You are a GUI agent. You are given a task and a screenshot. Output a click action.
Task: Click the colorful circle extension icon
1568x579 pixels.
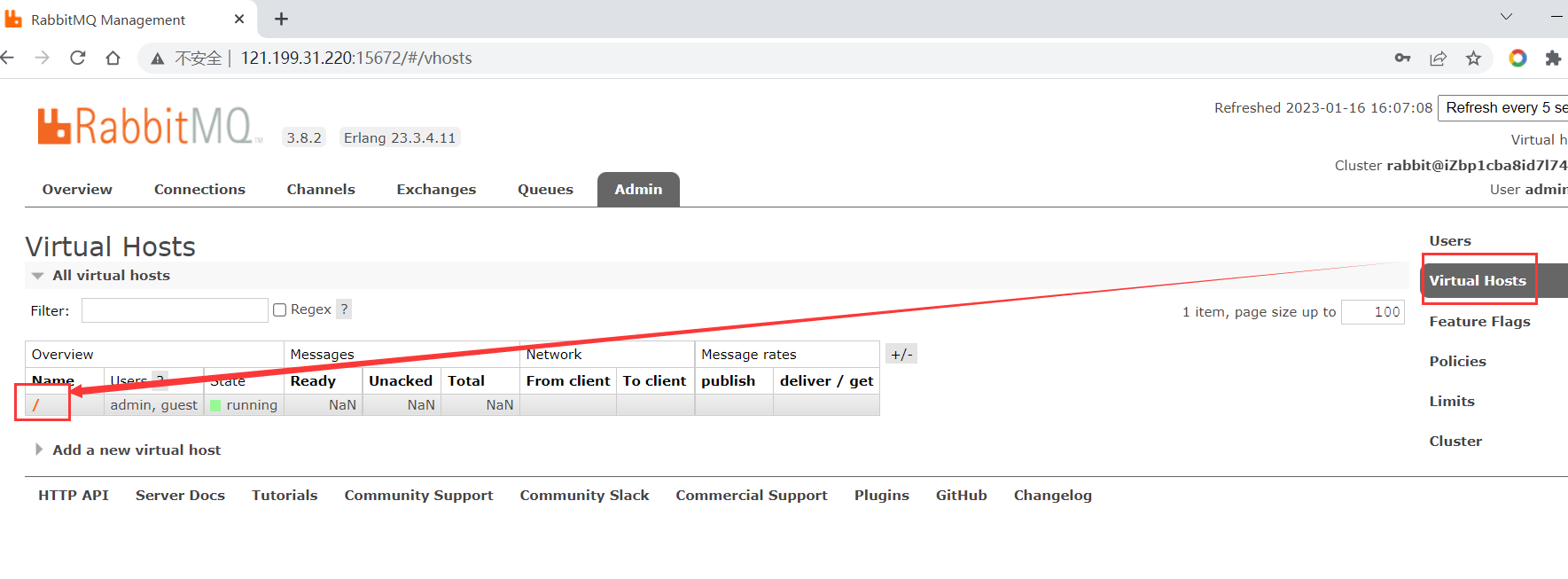1517,58
